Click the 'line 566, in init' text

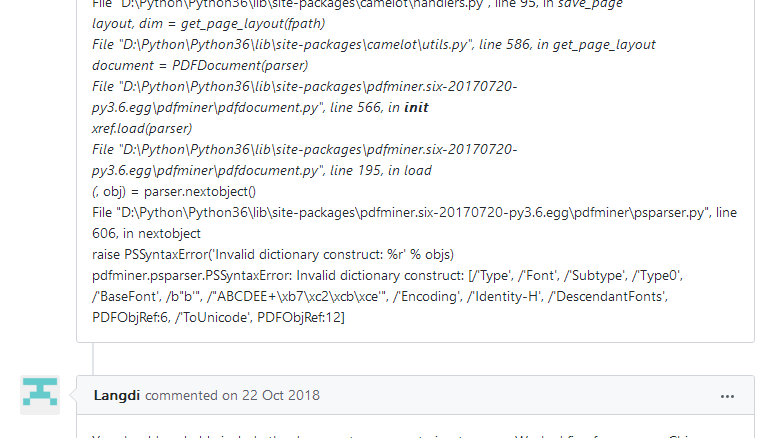pos(379,107)
